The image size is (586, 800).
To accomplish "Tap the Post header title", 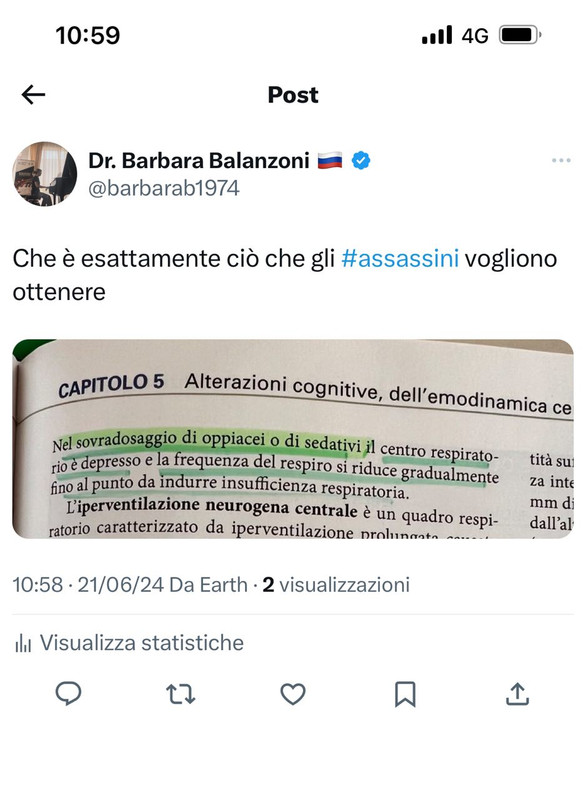I will (x=293, y=95).
